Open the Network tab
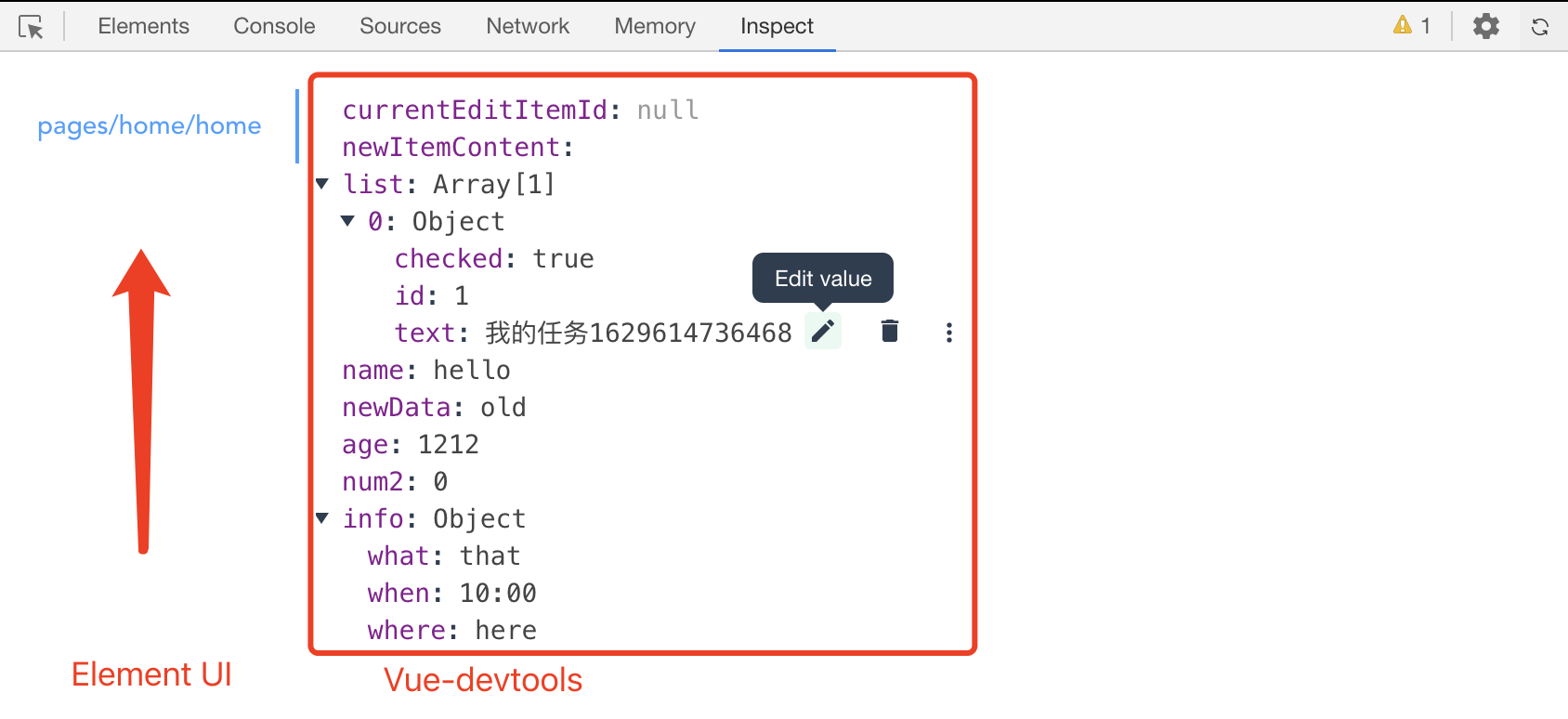 (x=528, y=26)
